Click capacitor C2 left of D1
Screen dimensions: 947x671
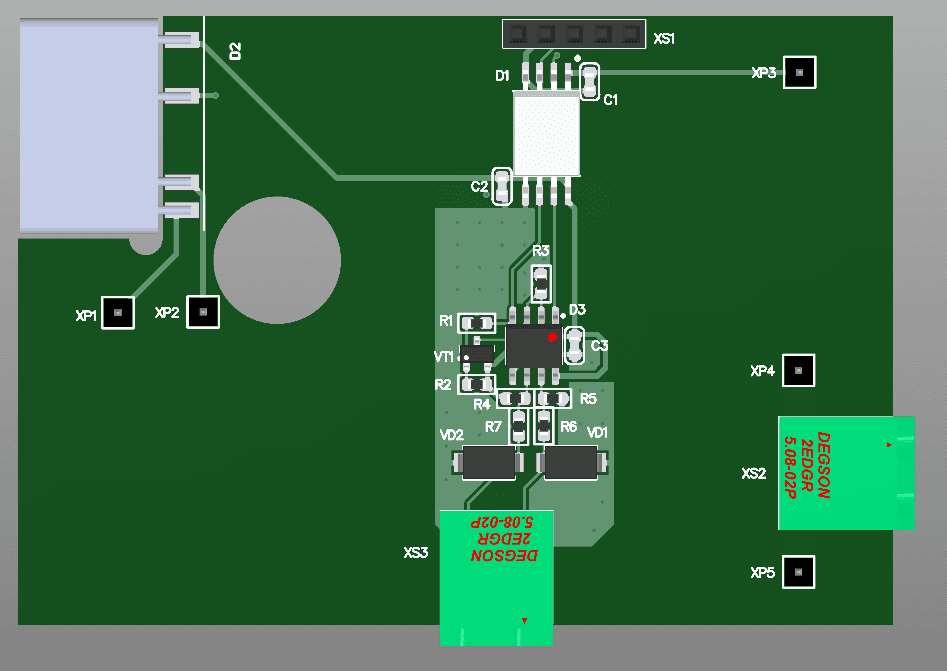click(x=502, y=186)
